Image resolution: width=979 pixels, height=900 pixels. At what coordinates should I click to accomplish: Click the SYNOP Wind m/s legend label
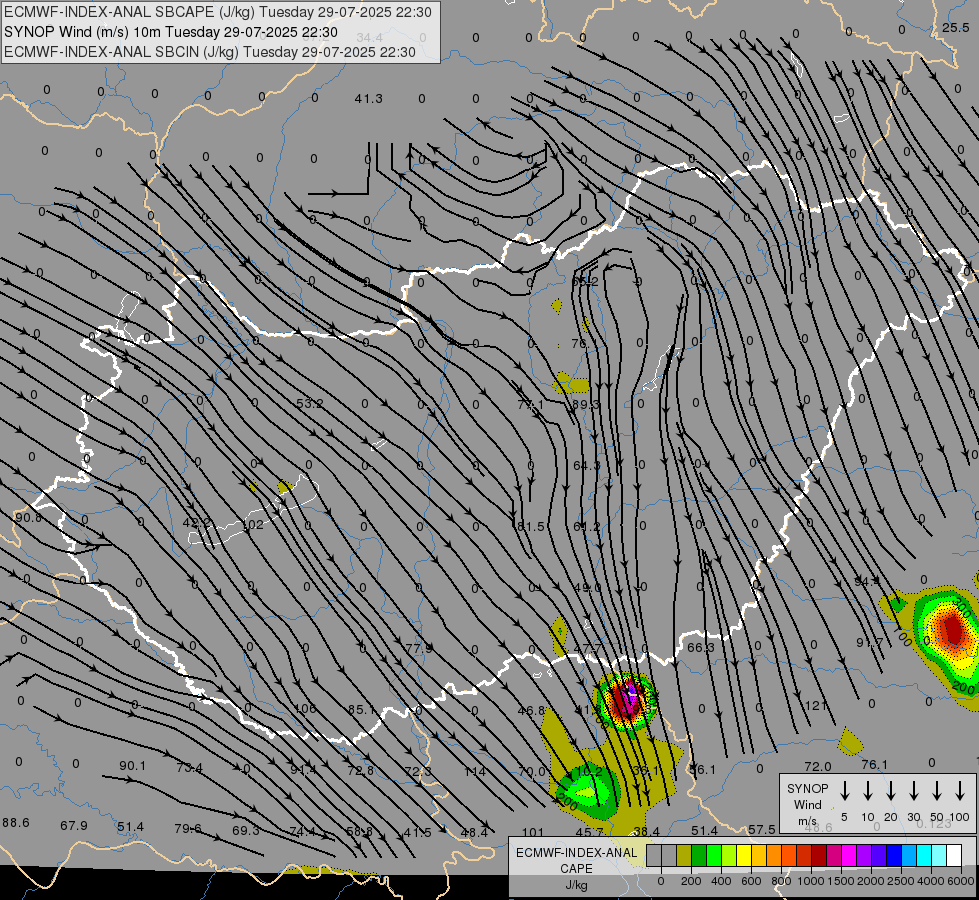[x=807, y=804]
